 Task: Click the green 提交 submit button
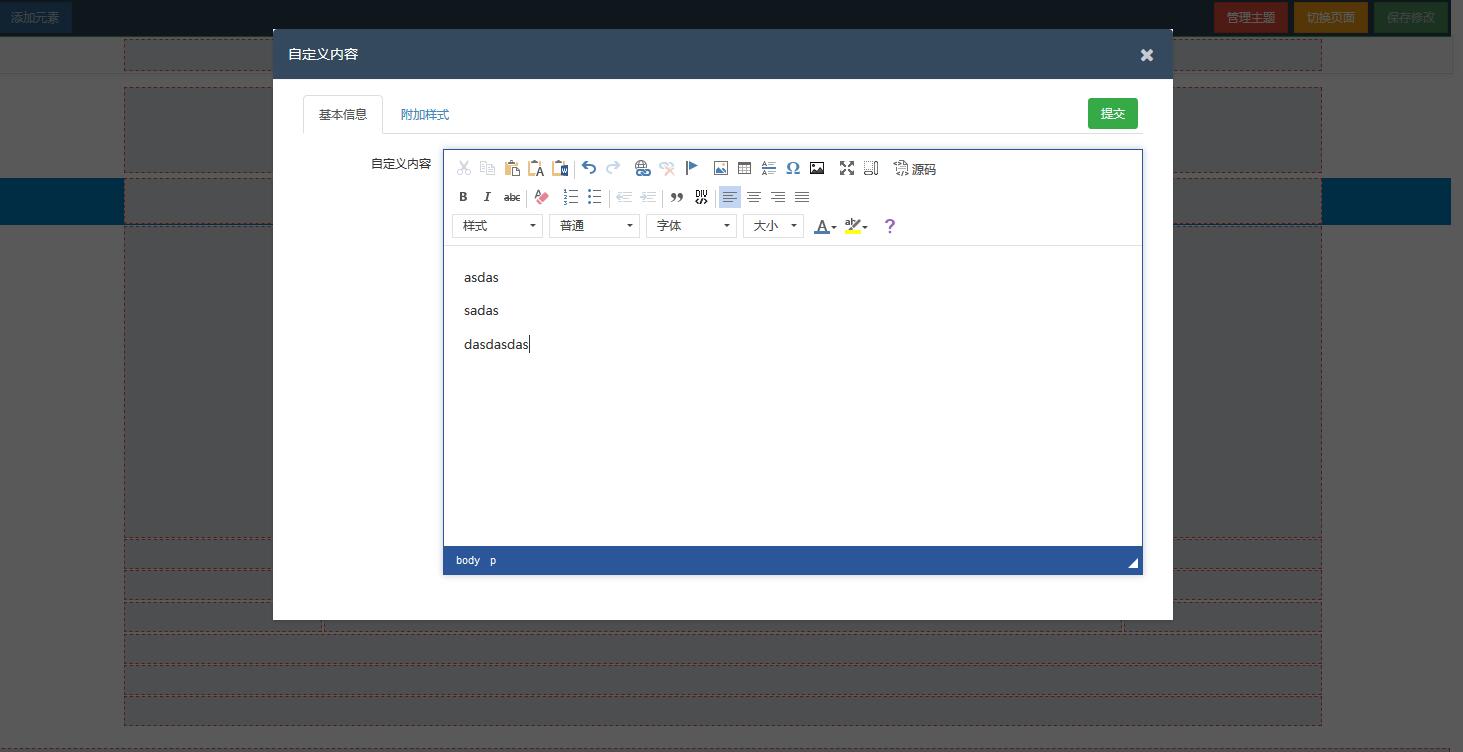[1113, 113]
